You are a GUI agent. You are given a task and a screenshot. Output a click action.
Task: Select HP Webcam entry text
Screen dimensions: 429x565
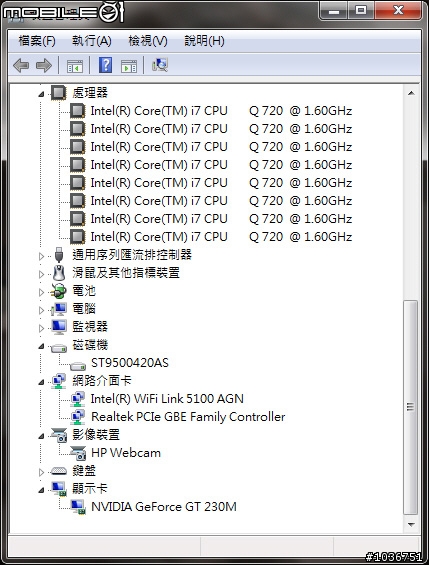[126, 453]
